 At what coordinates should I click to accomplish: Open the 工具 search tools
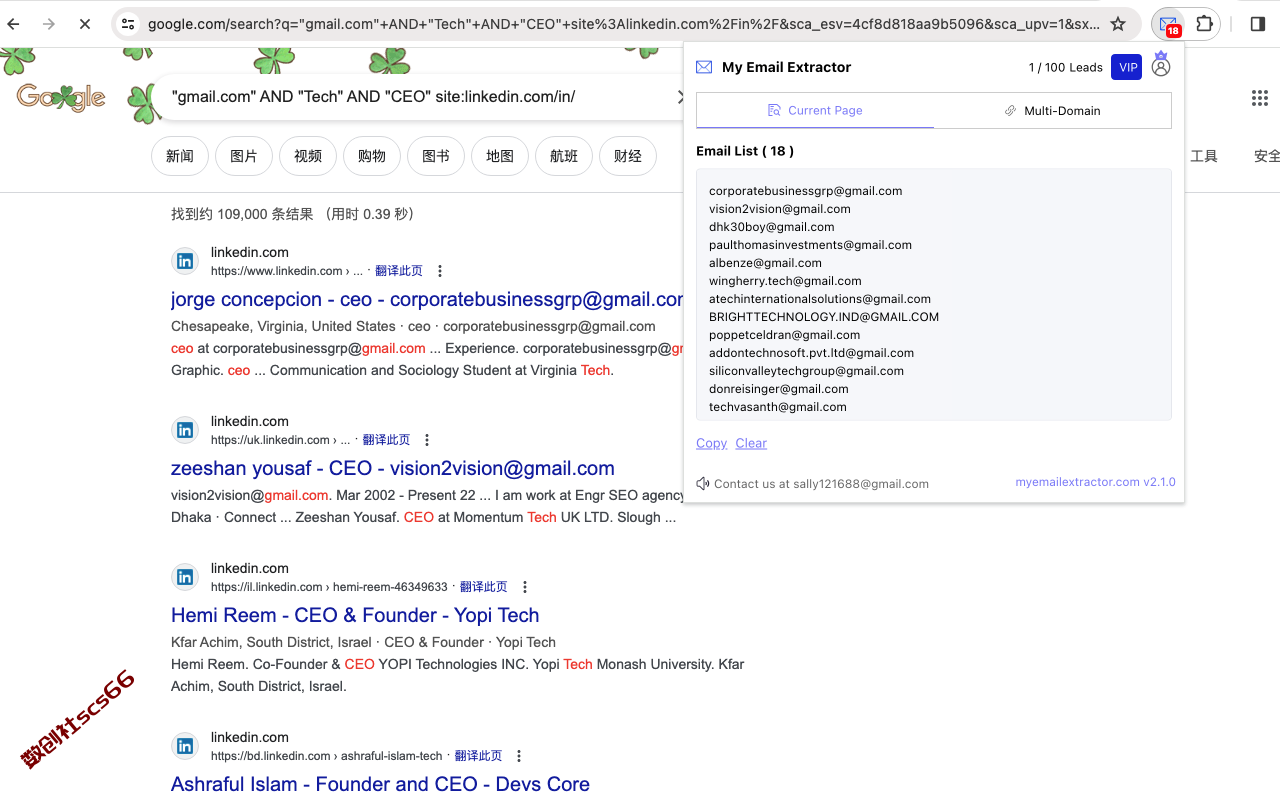1204,156
